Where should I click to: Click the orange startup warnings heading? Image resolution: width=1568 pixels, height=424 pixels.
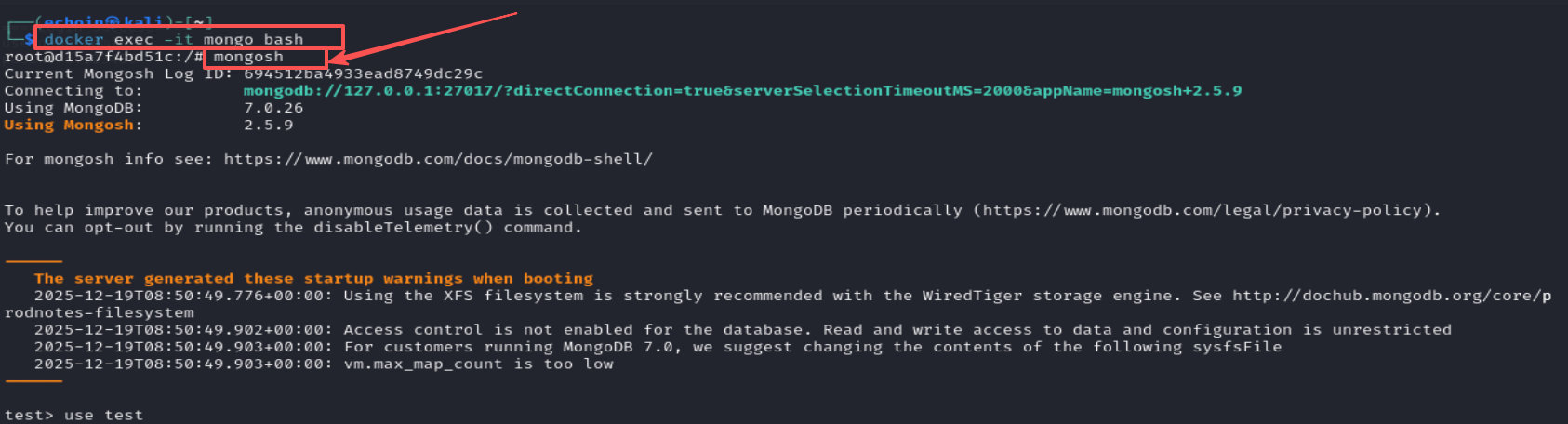(313, 279)
